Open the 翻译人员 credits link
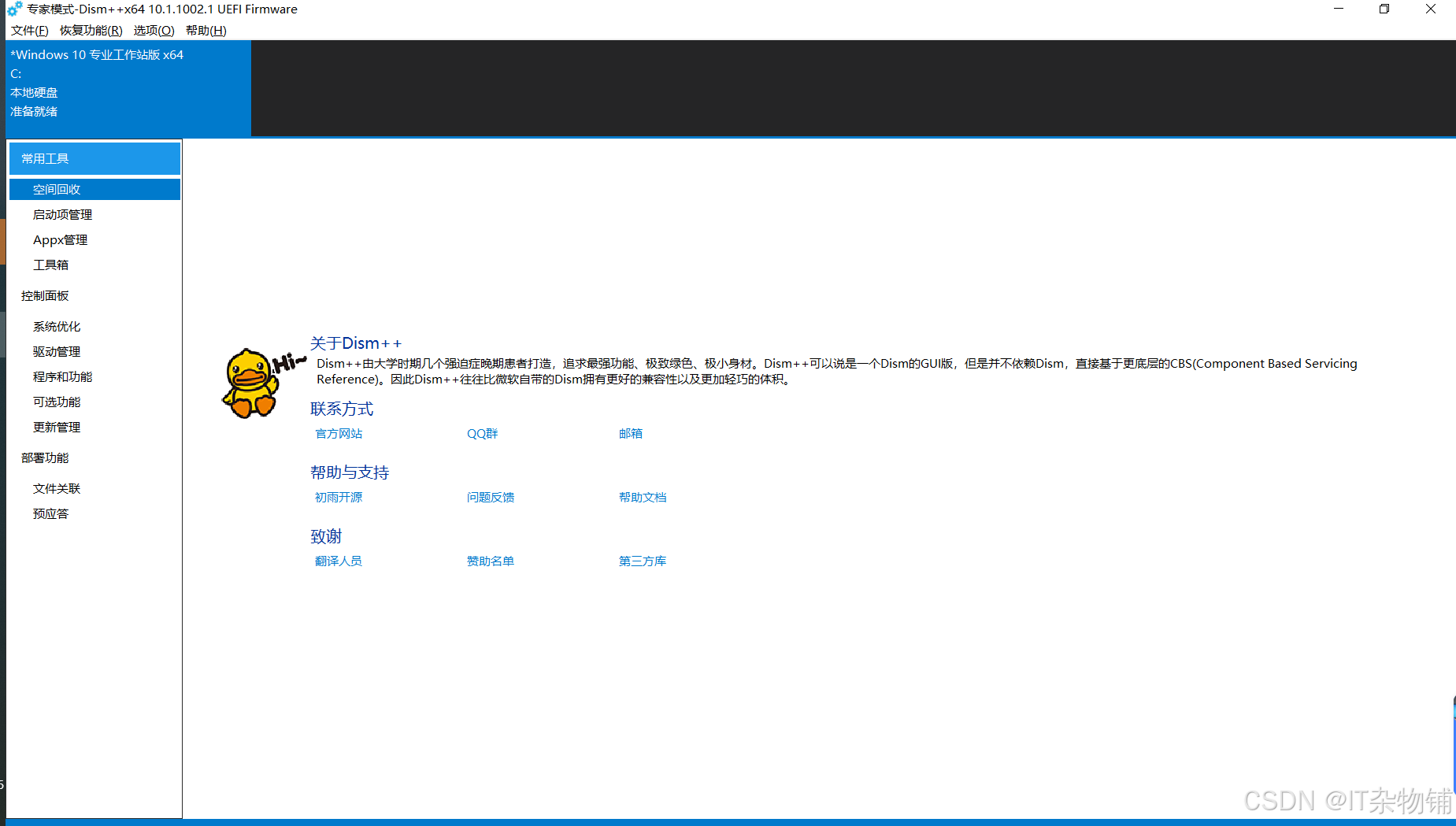 click(x=339, y=561)
